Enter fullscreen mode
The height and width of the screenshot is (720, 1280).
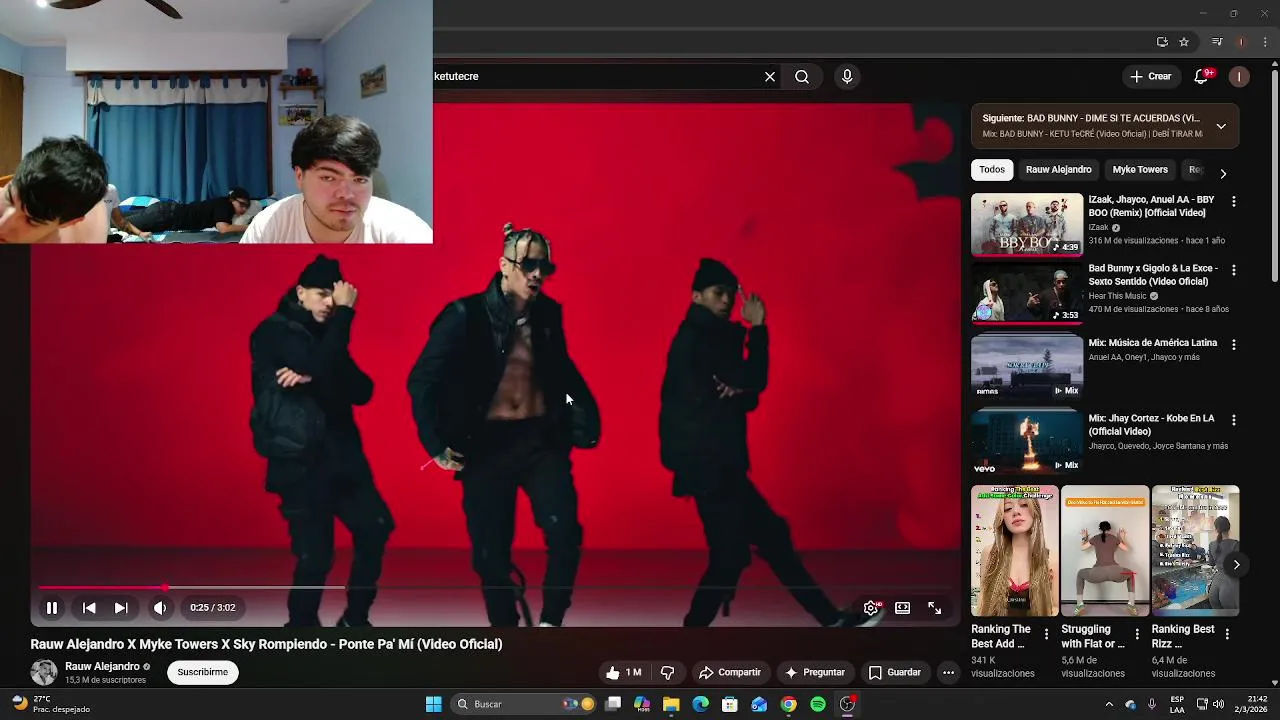tap(934, 608)
